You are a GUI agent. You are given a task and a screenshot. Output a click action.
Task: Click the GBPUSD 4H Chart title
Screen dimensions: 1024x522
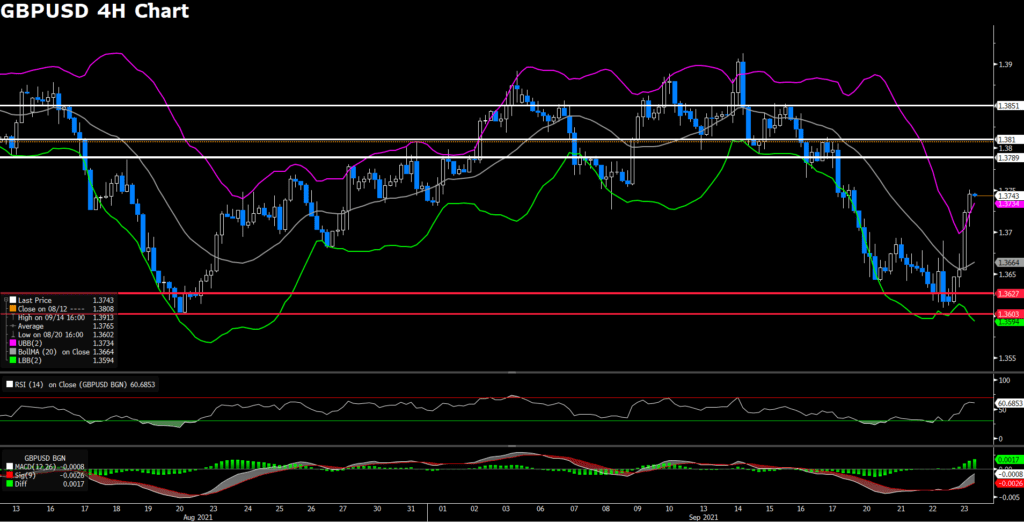coord(95,11)
